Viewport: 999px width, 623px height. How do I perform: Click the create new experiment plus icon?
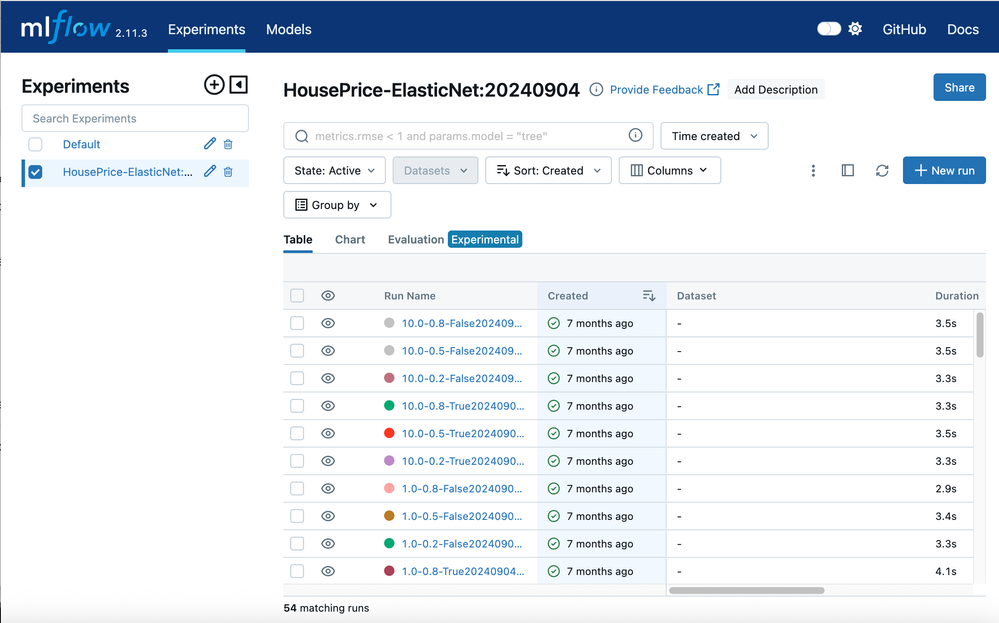click(x=213, y=85)
